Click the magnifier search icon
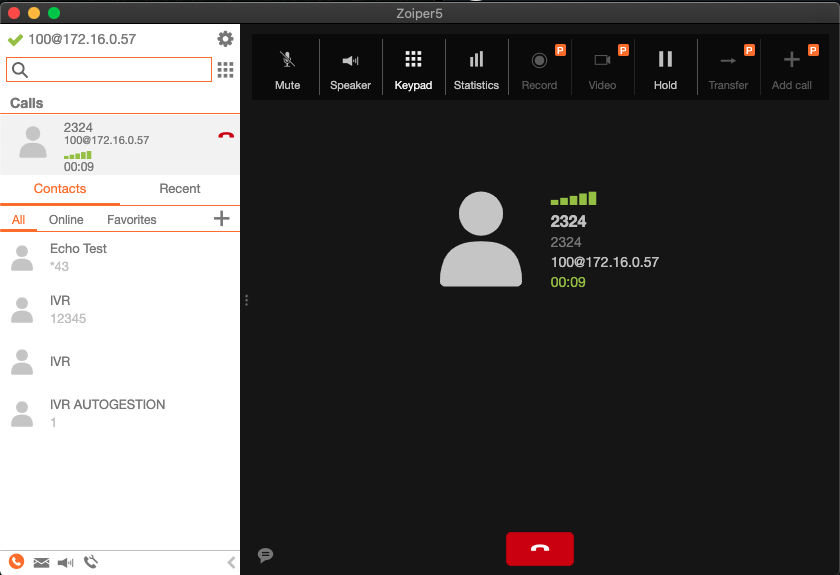Screen dimensions: 840x575 tap(20, 70)
